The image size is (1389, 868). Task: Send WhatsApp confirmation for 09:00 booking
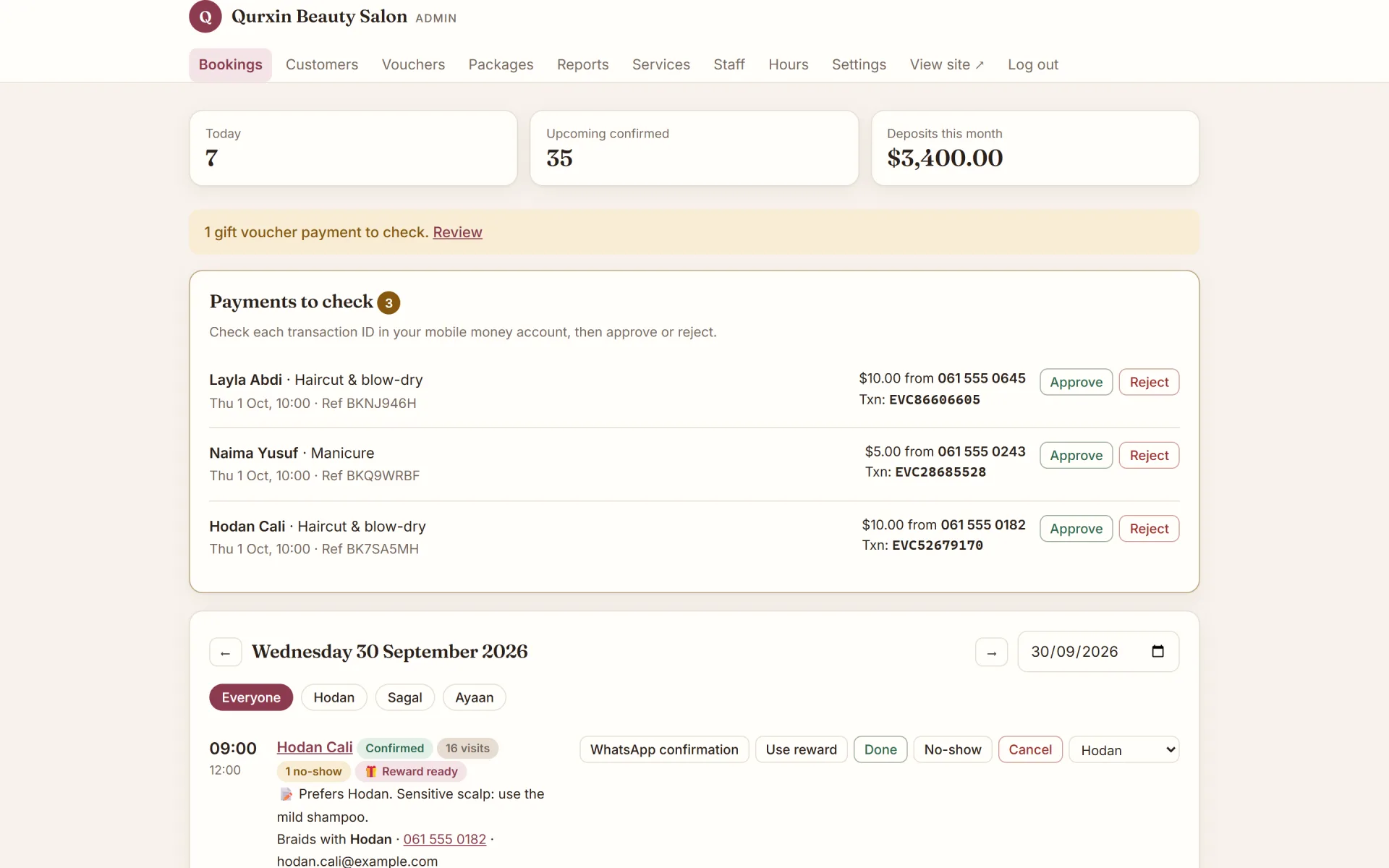pos(664,749)
